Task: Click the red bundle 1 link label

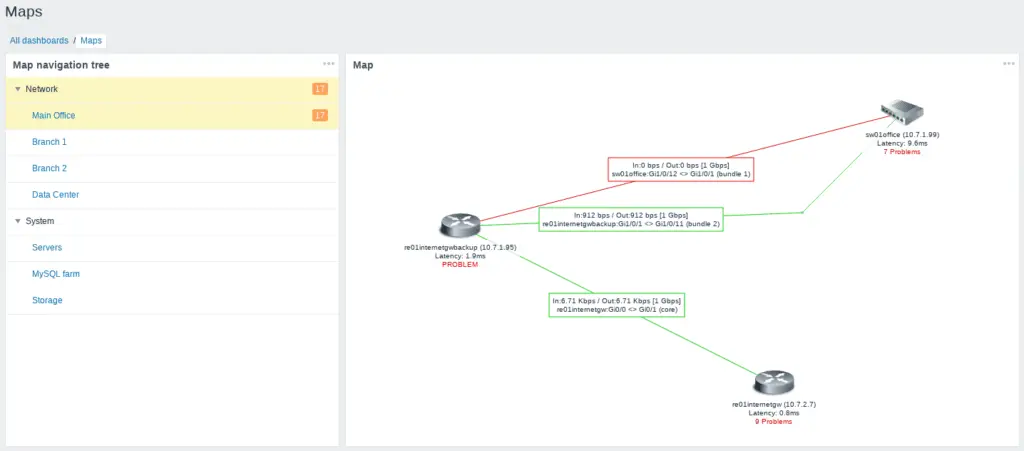Action: tap(681, 169)
